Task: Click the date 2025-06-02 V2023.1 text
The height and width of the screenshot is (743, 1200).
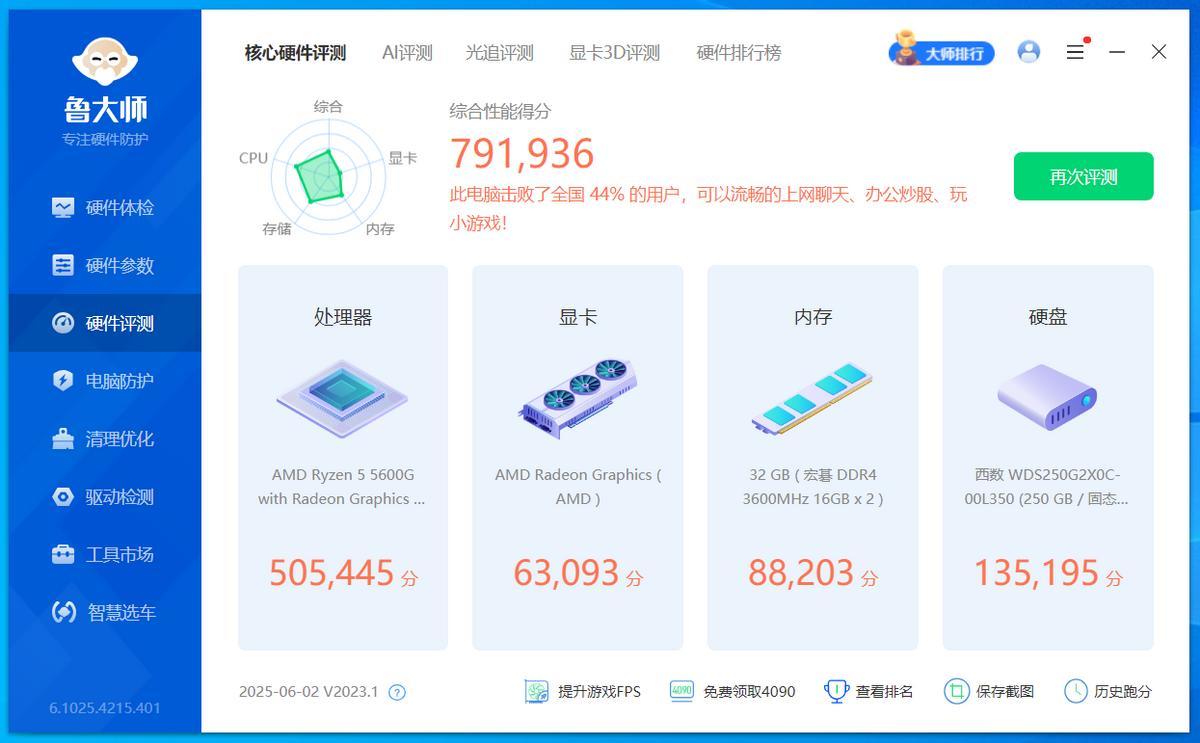Action: click(309, 691)
